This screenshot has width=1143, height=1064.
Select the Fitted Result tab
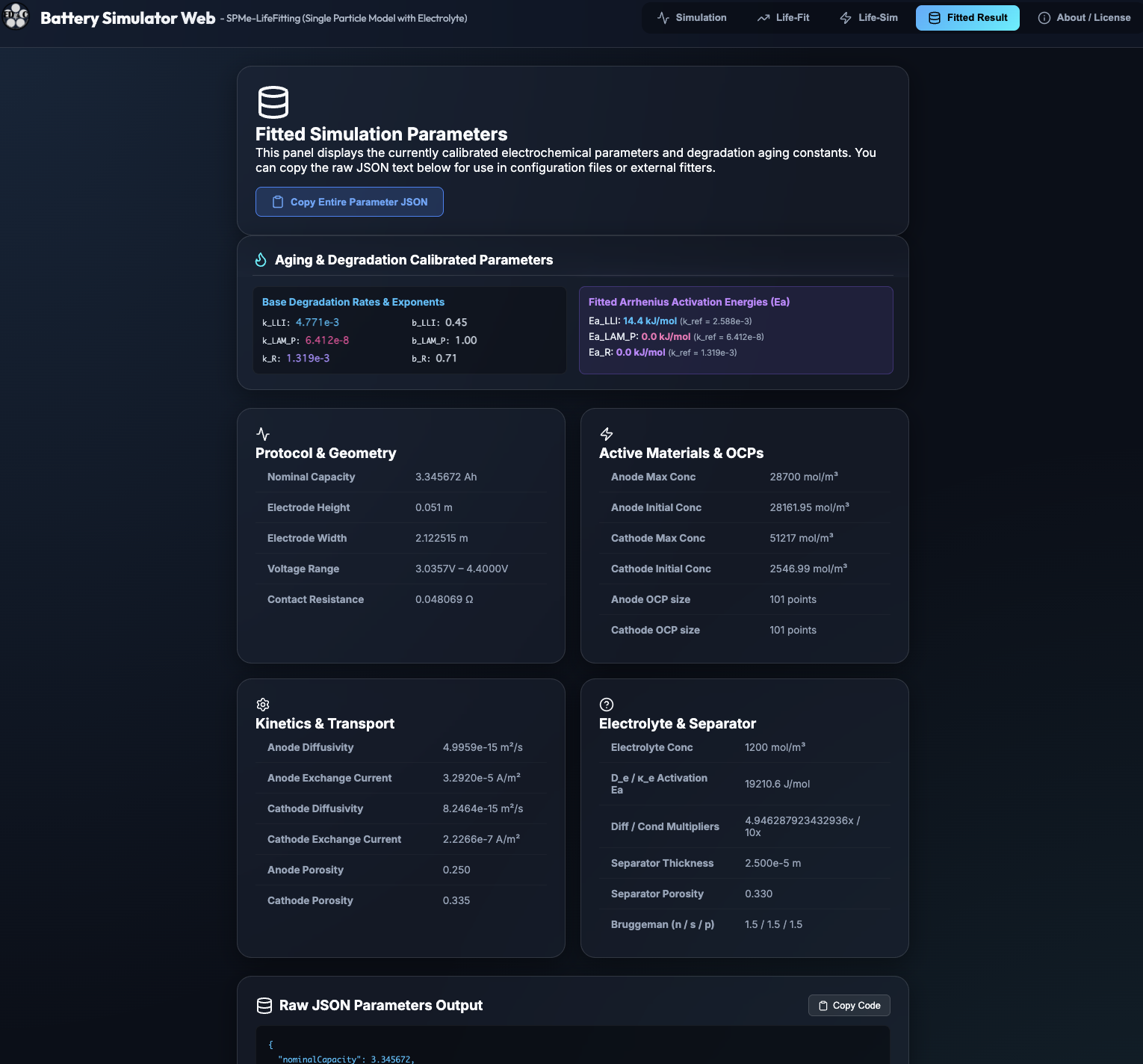pos(967,17)
